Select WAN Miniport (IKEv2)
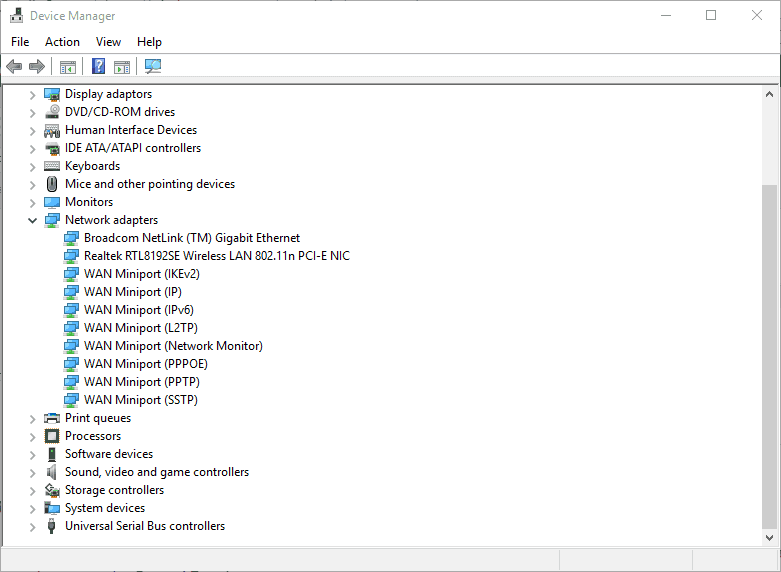The width and height of the screenshot is (781, 572). point(141,274)
